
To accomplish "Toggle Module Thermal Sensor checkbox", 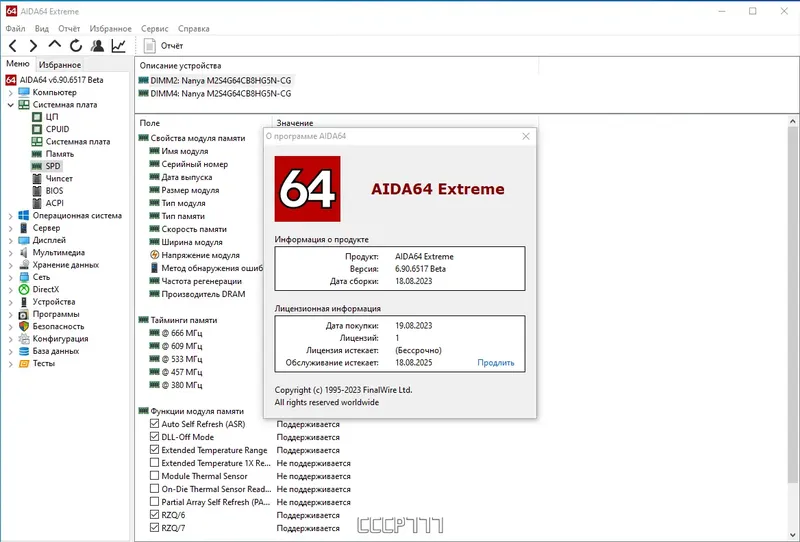I will pyautogui.click(x=155, y=476).
